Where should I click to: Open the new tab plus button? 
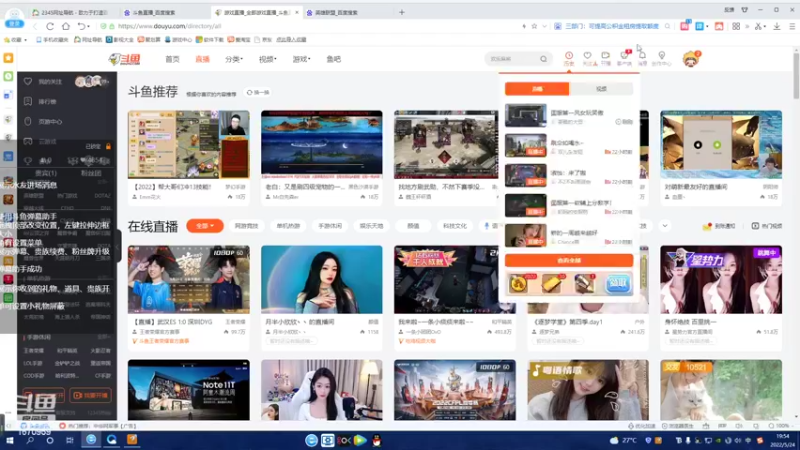[x=402, y=12]
